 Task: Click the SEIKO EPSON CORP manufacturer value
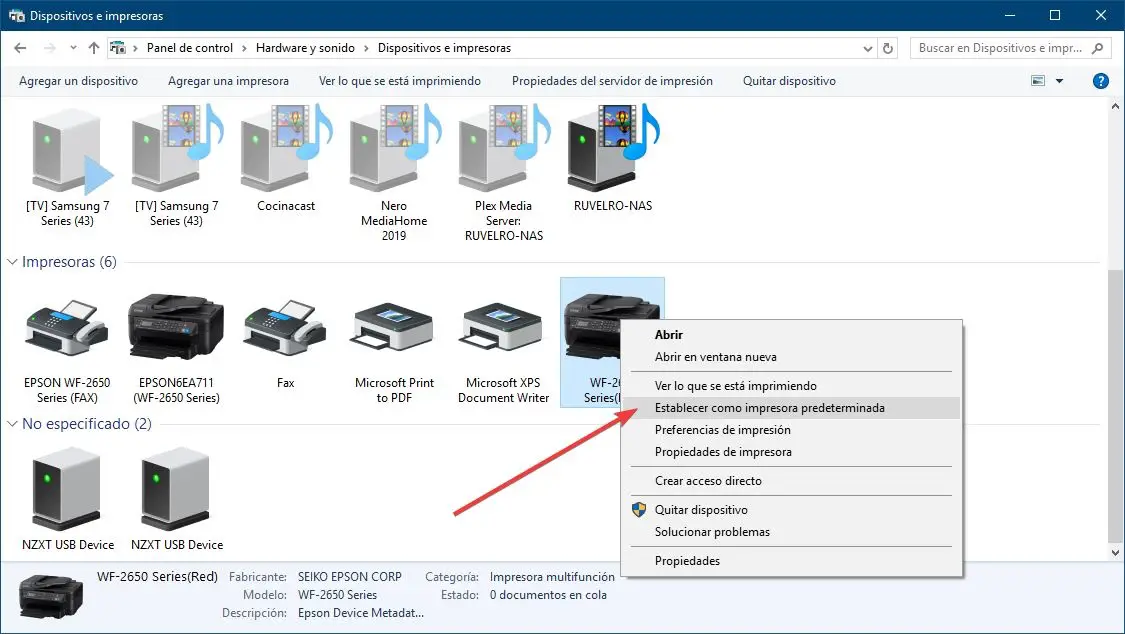click(350, 577)
